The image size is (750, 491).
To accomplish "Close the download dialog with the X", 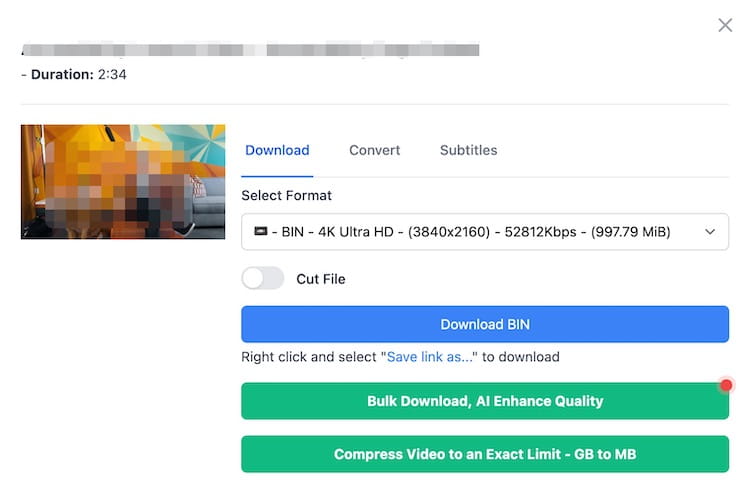I will (x=725, y=25).
